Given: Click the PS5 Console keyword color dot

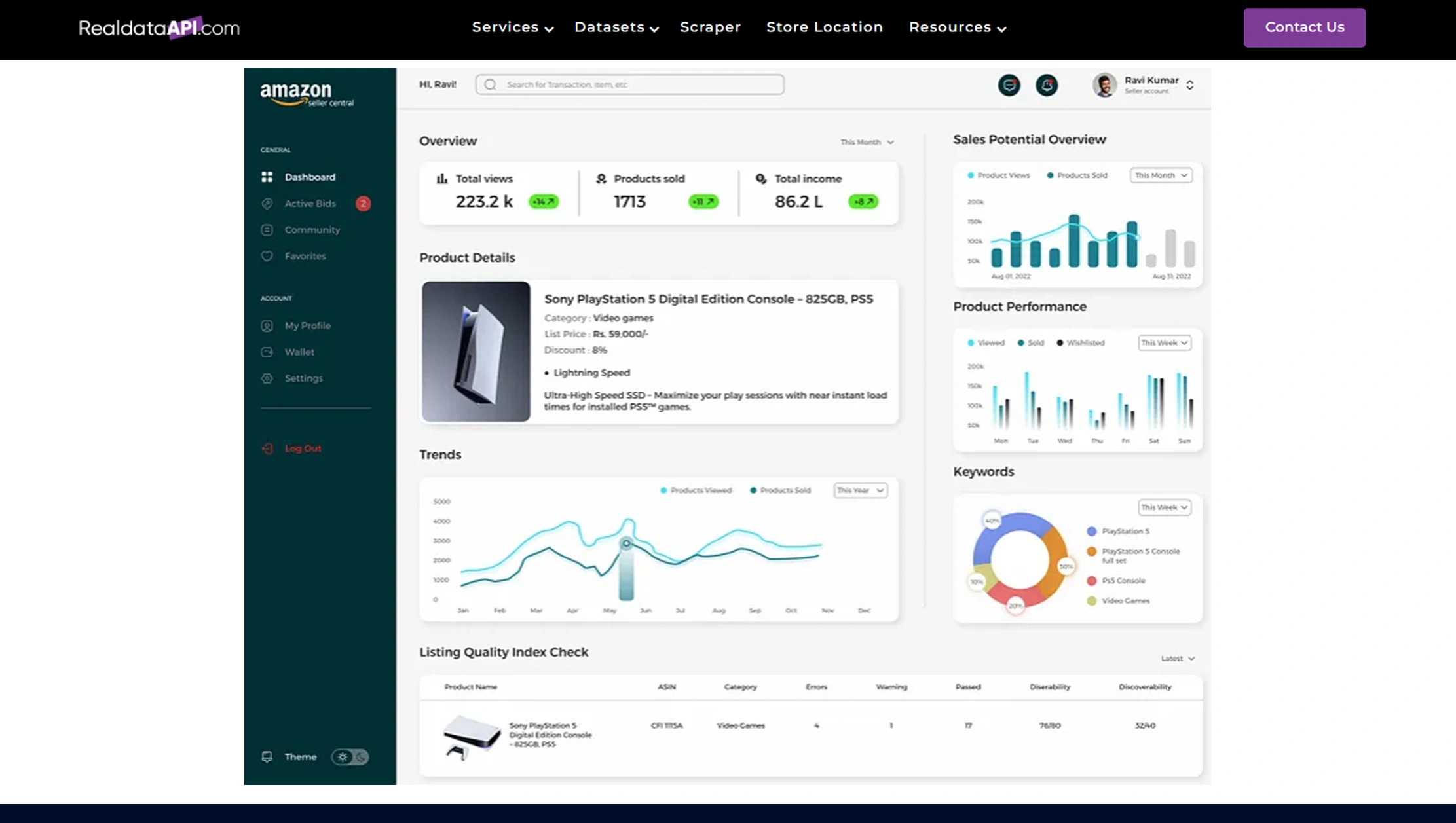Looking at the screenshot, I should 1091,581.
